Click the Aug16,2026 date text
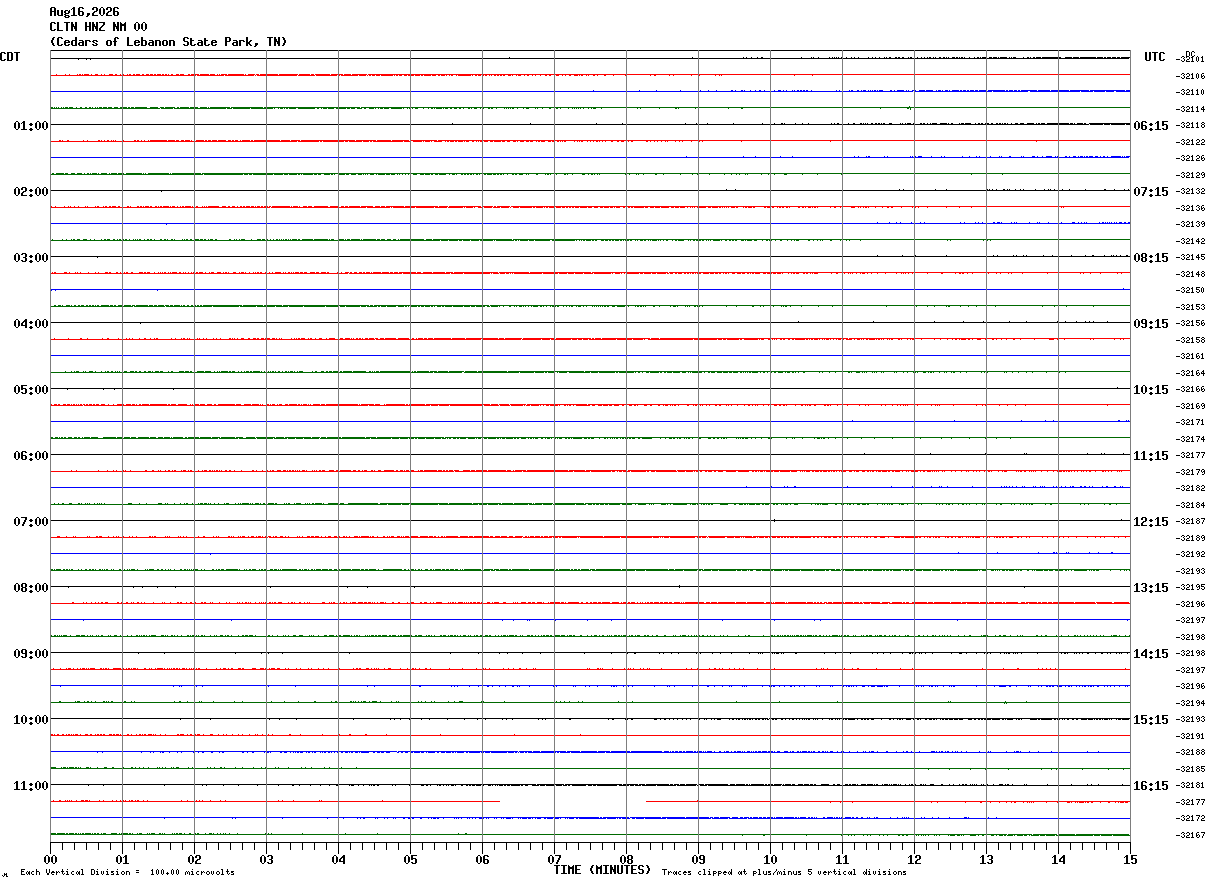Image resolution: width=1210 pixels, height=886 pixels. [84, 12]
